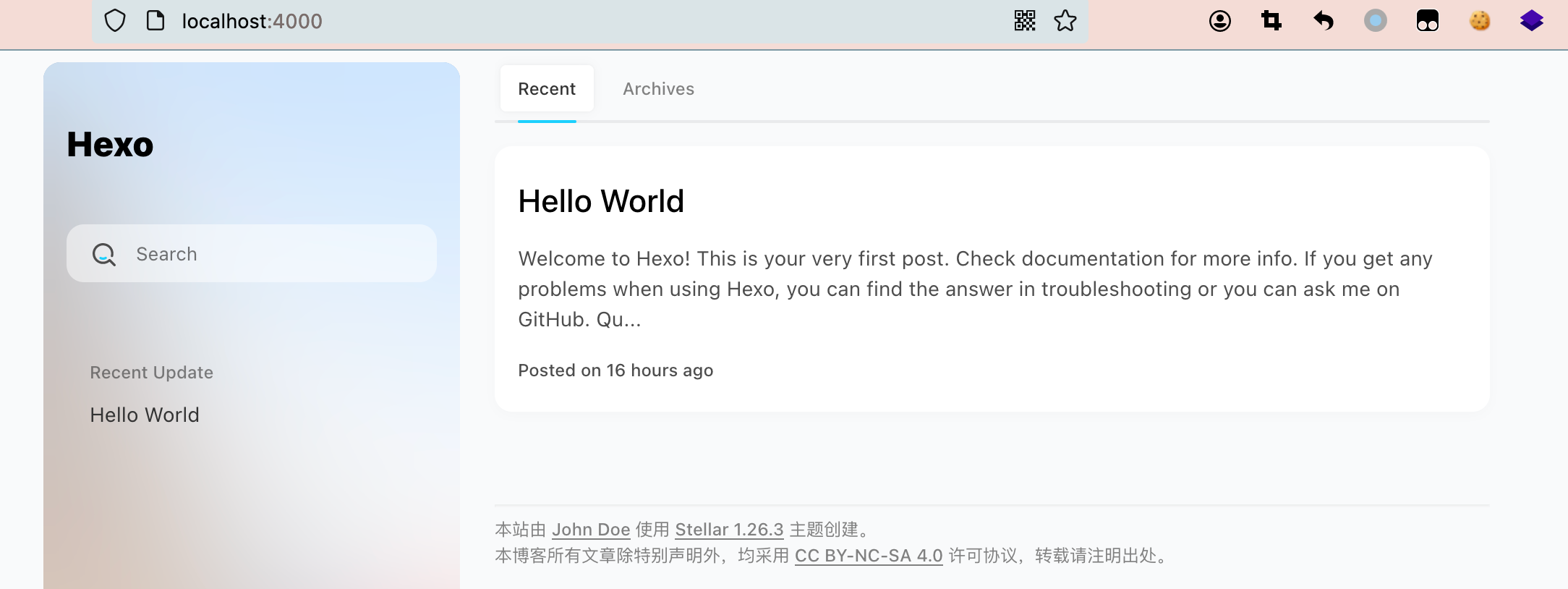Open the Stellar 1.26.3 theme link
Screen dimensions: 1568x589
pos(729,530)
